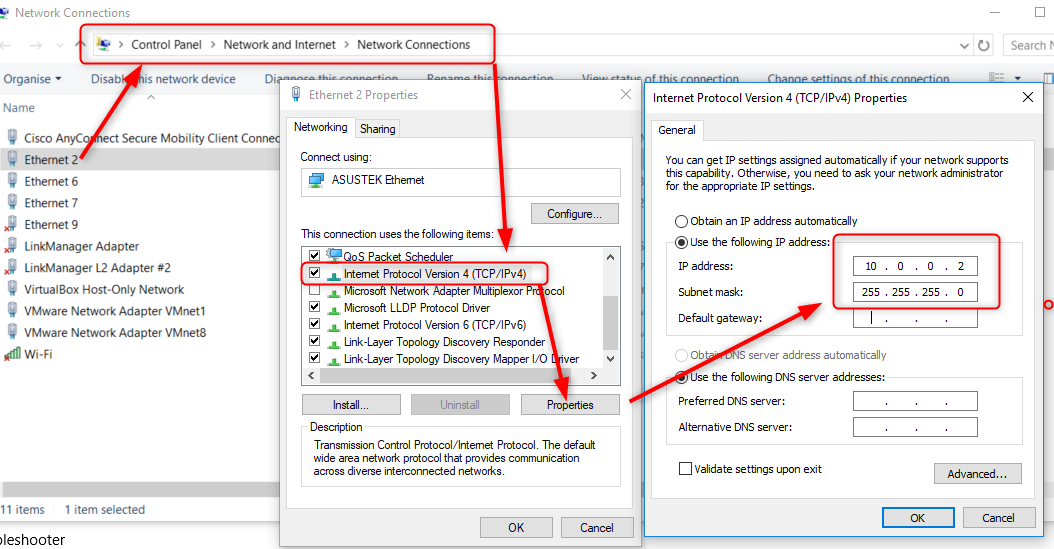Viewport: 1054px width, 549px height.
Task: Click the refresh icon in address bar
Action: click(983, 45)
